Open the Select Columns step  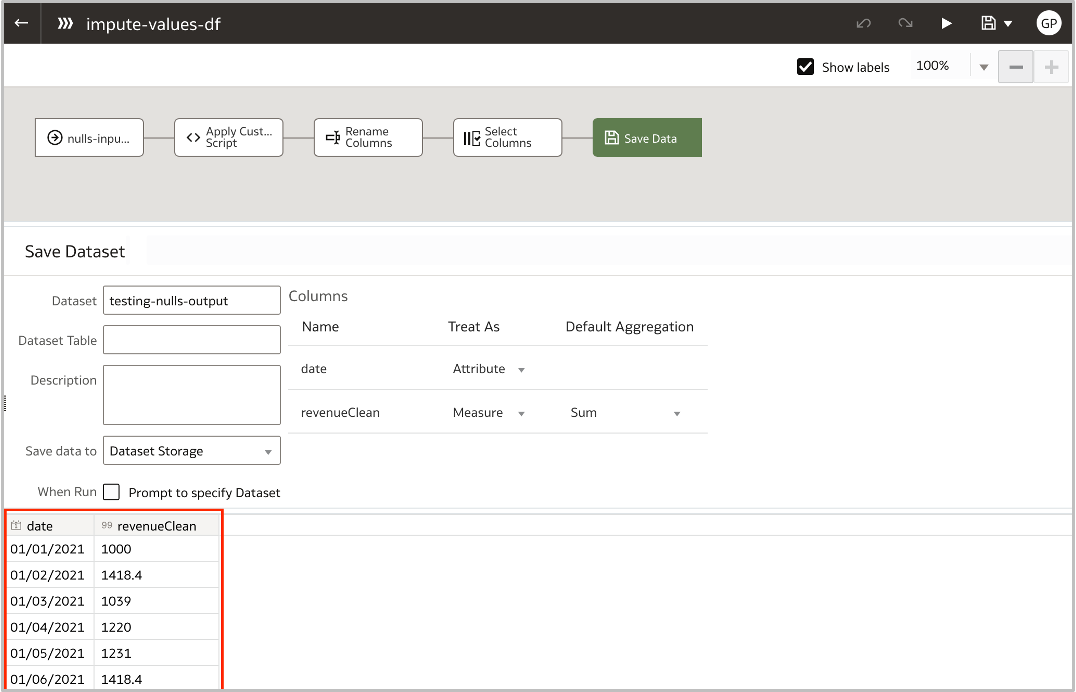click(507, 137)
